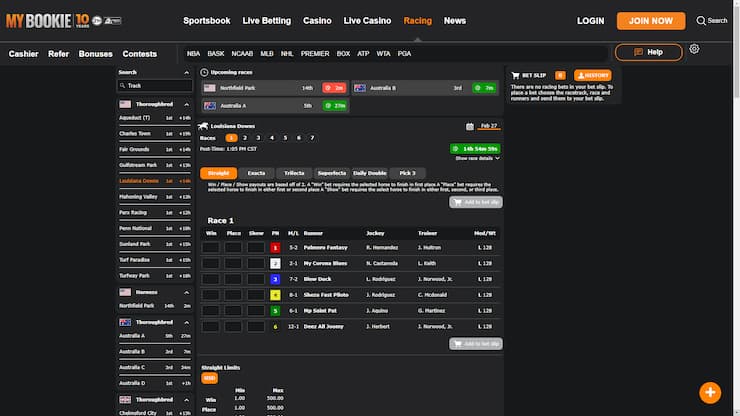Expand Show race details
740x416 pixels.
(477, 158)
